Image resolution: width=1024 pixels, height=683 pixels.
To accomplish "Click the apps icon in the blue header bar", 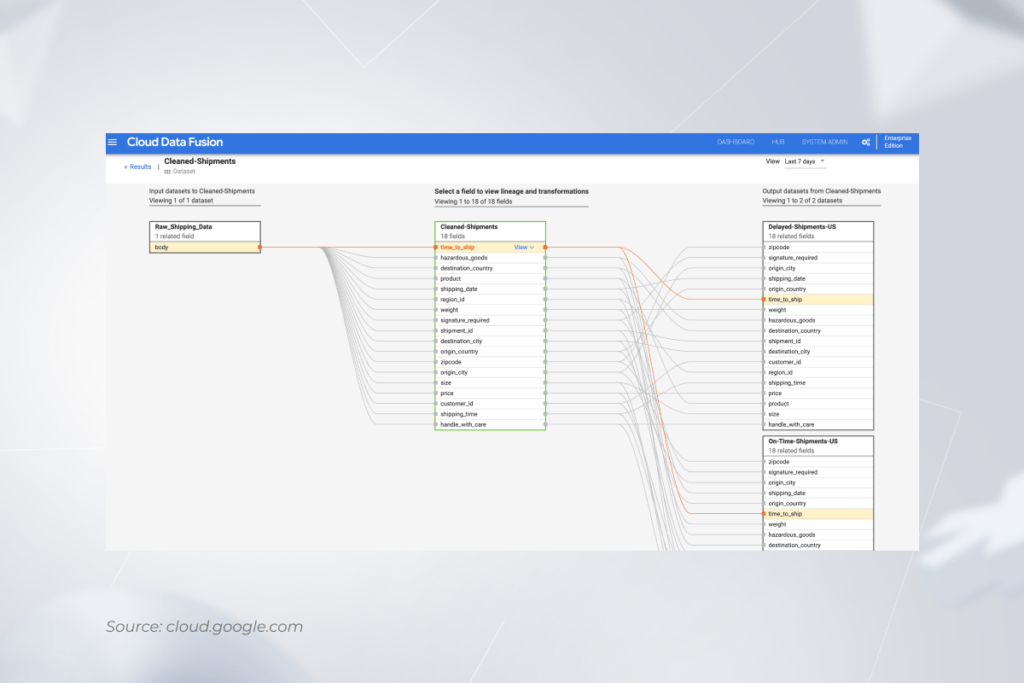I will 865,142.
